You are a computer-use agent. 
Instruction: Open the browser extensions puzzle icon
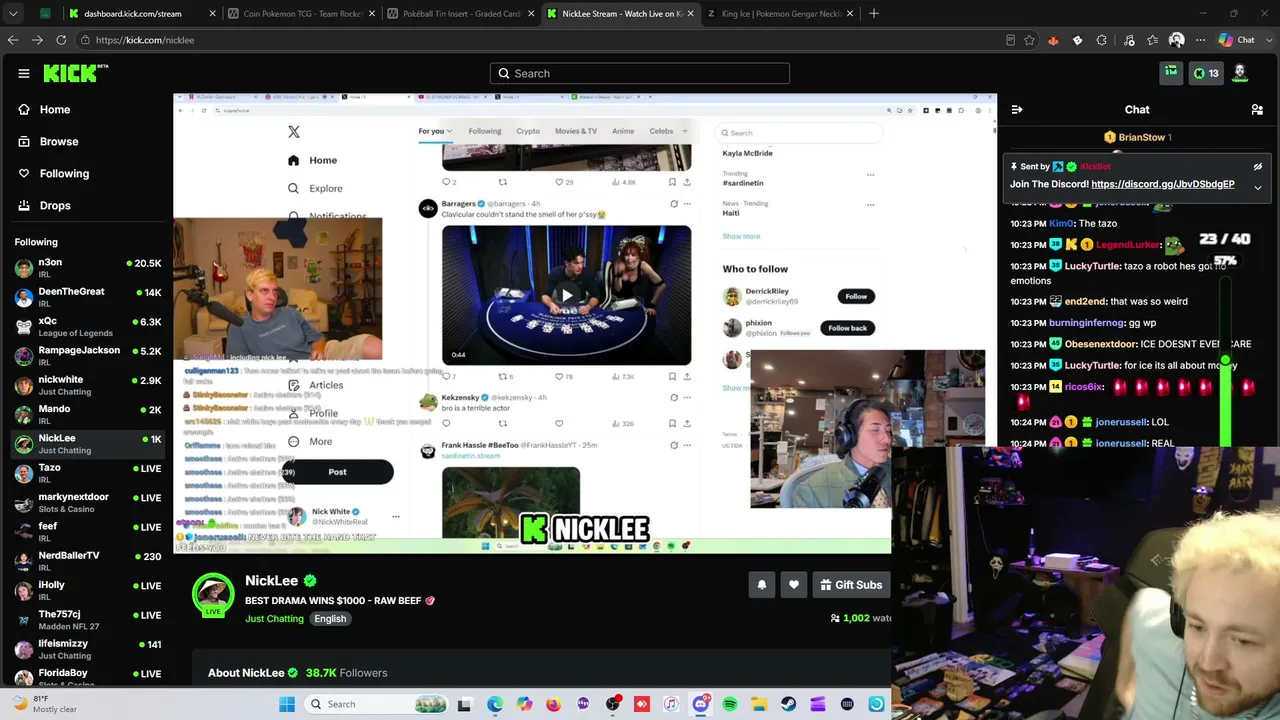(x=1101, y=40)
